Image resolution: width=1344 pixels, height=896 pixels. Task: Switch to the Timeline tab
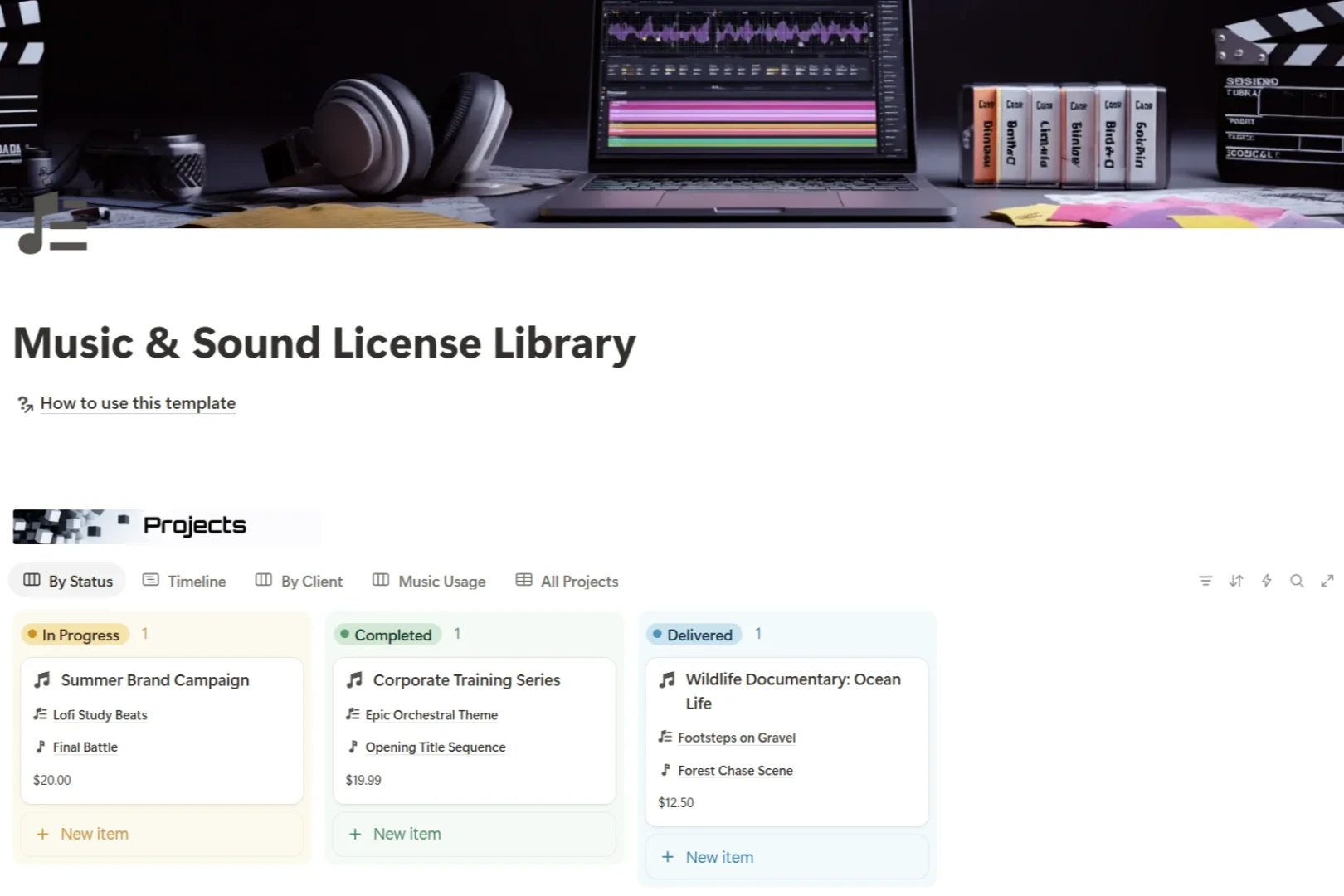click(184, 581)
